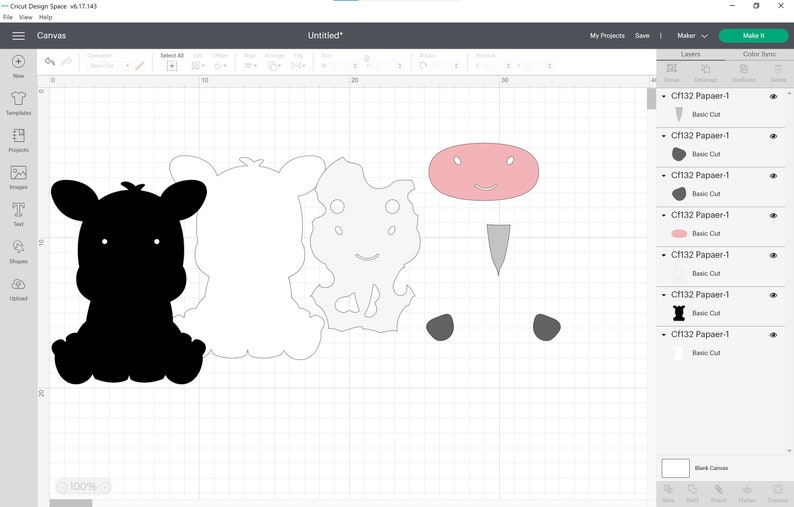Click the green Make It button
This screenshot has width=794, height=507.
753,35
